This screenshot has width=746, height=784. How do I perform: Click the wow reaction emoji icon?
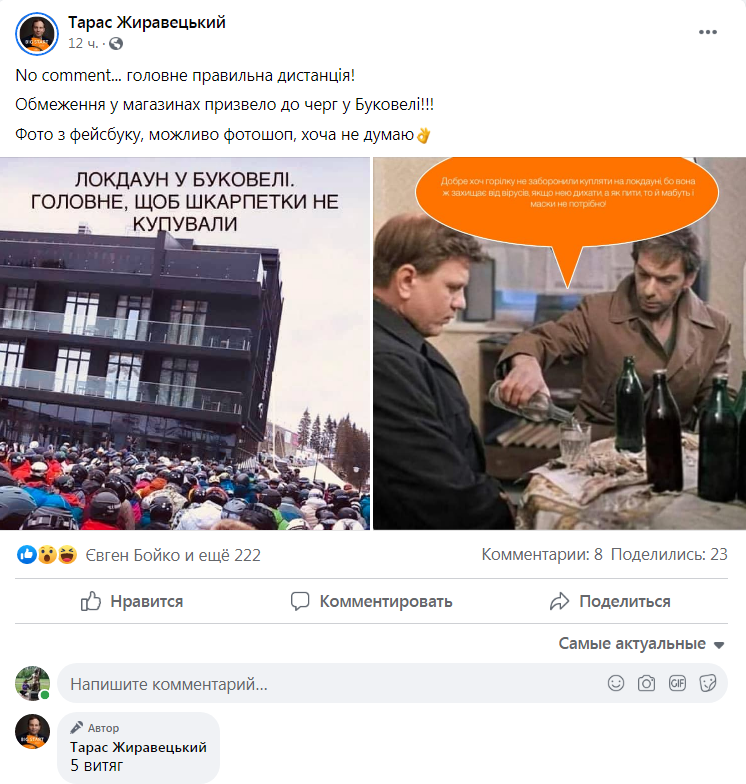coord(47,554)
